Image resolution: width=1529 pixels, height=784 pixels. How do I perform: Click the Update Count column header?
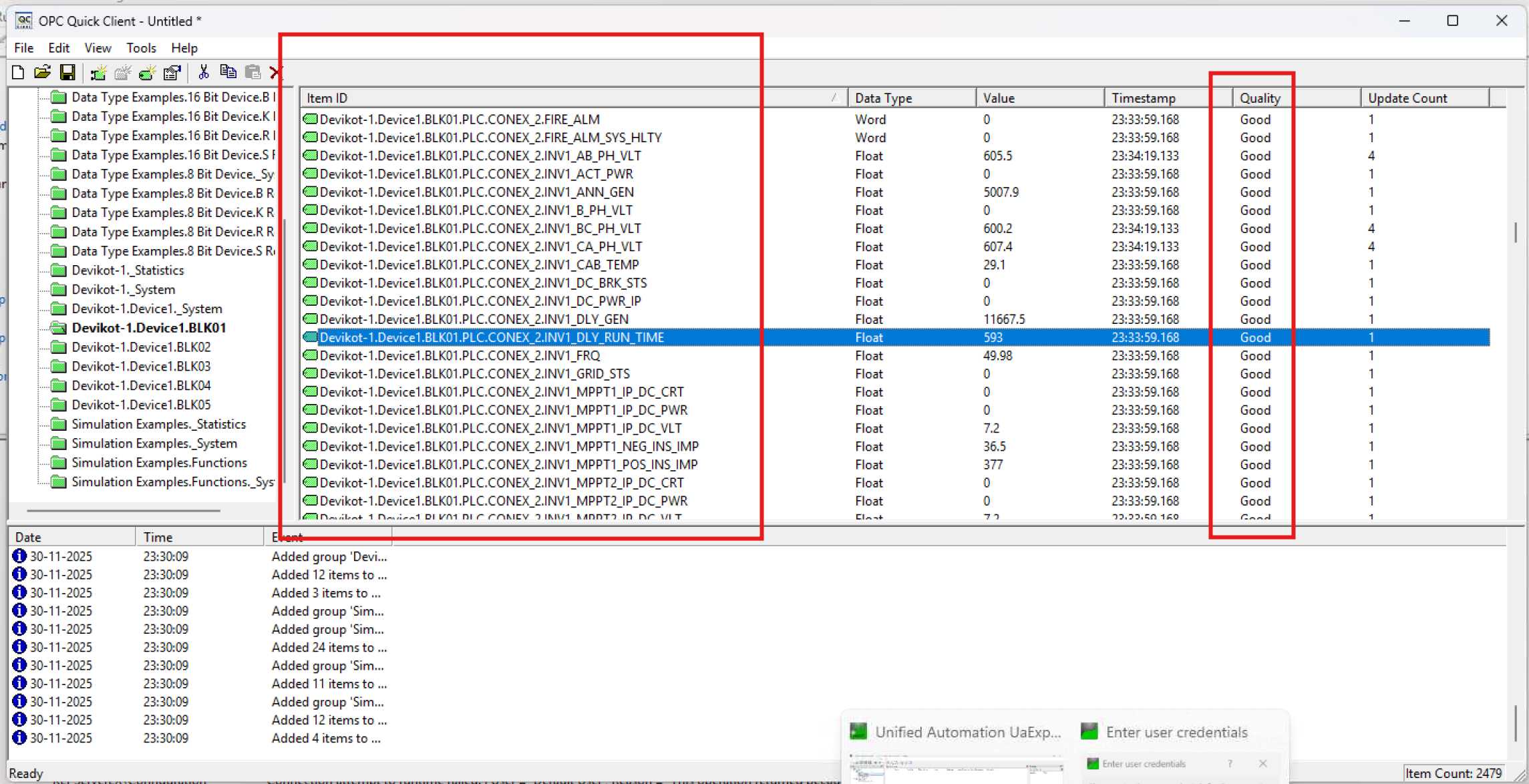(1407, 98)
